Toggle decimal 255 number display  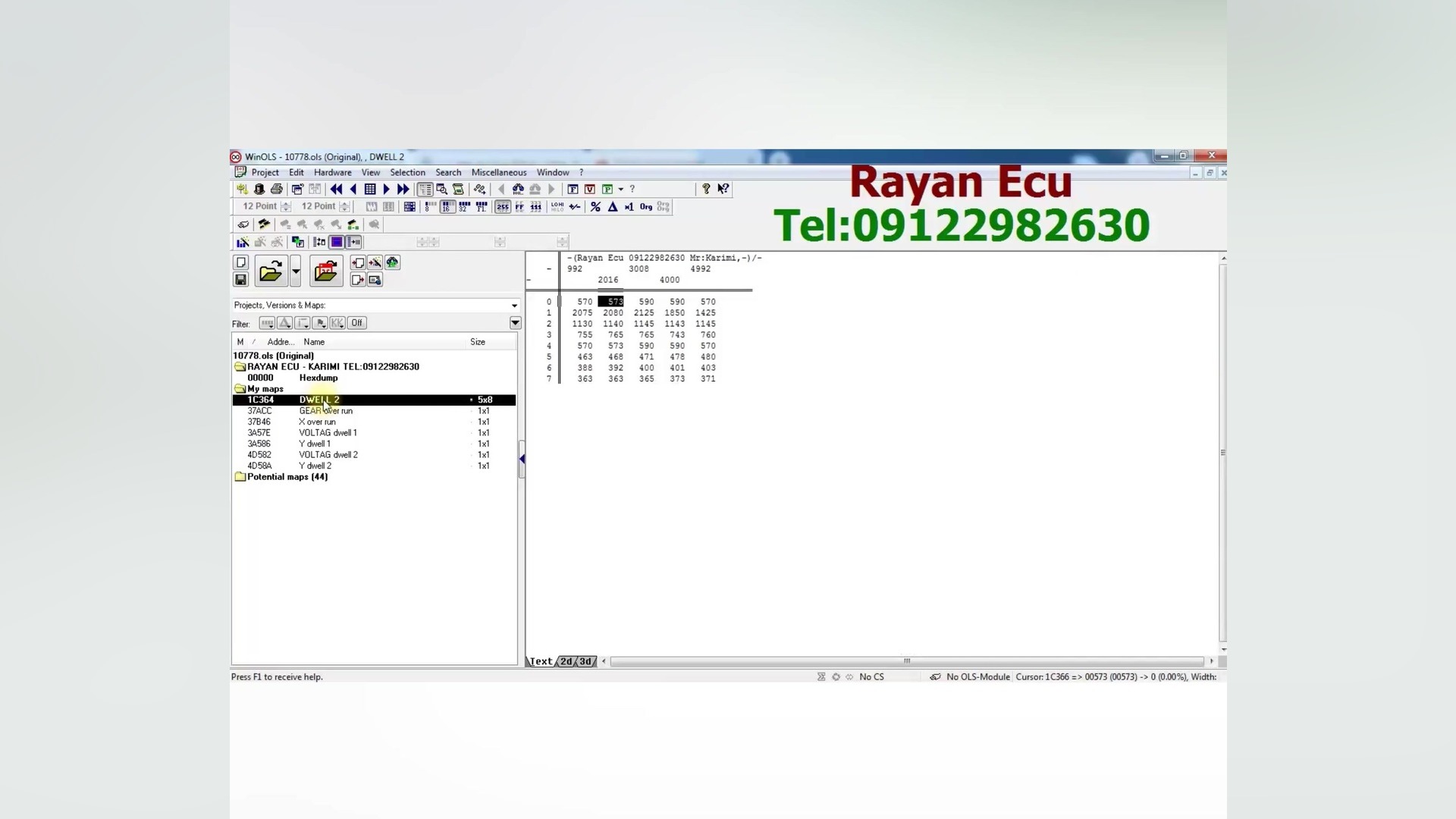pos(503,206)
